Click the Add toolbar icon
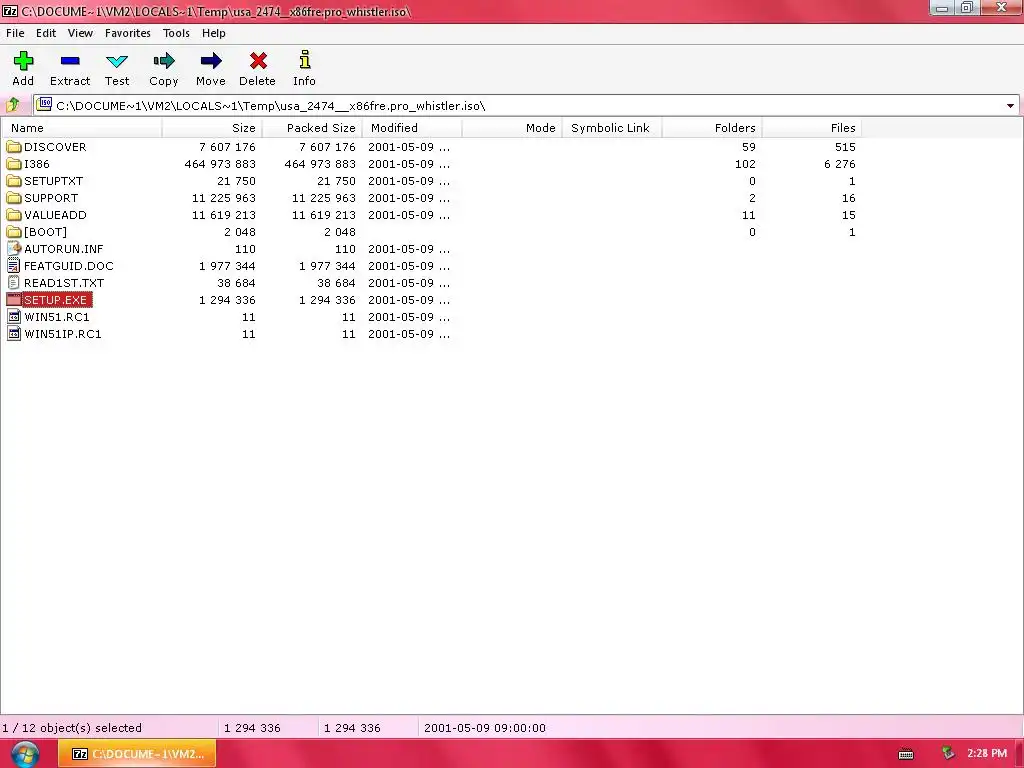The width and height of the screenshot is (1024, 768). 23,61
